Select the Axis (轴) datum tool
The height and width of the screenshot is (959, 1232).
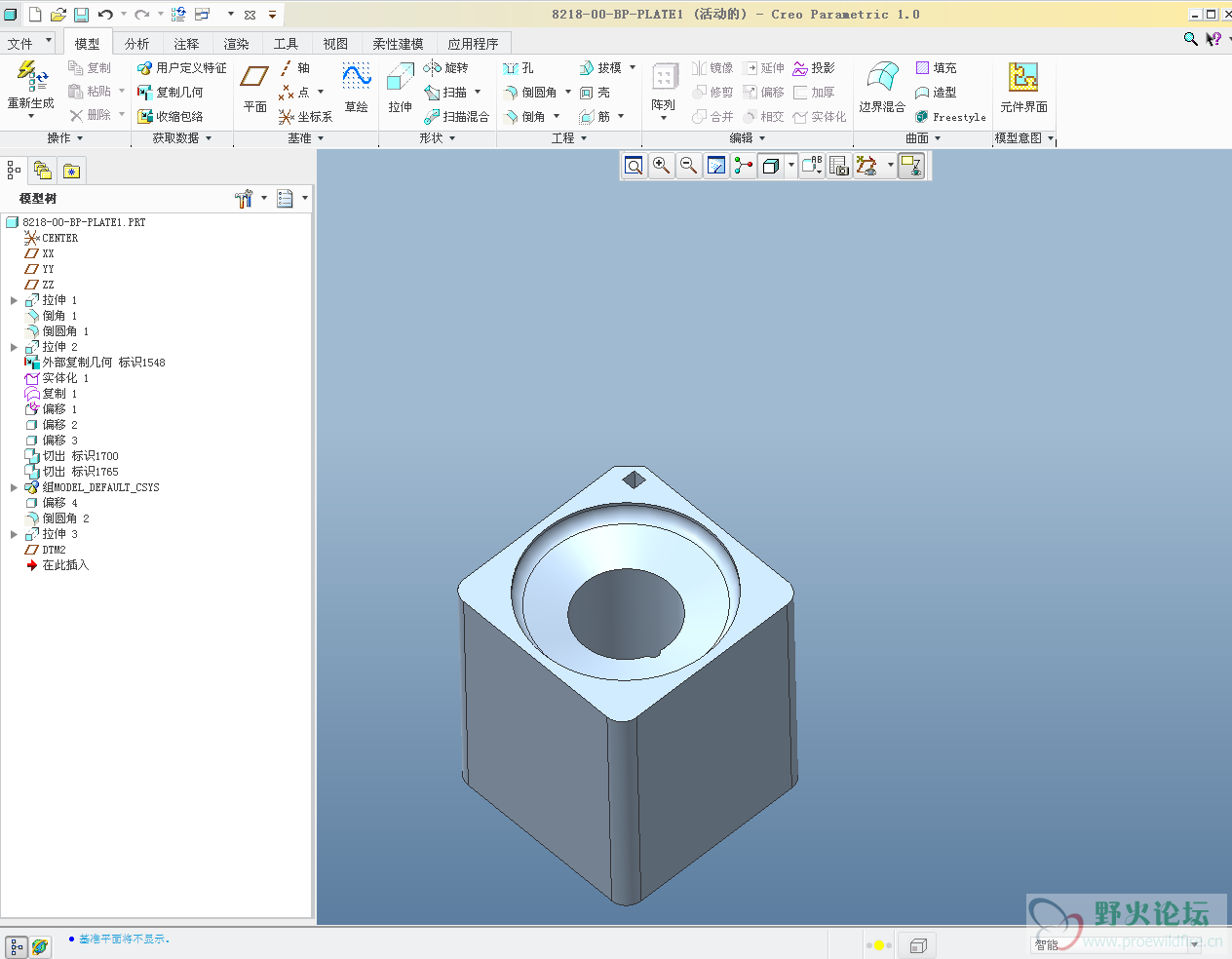294,67
